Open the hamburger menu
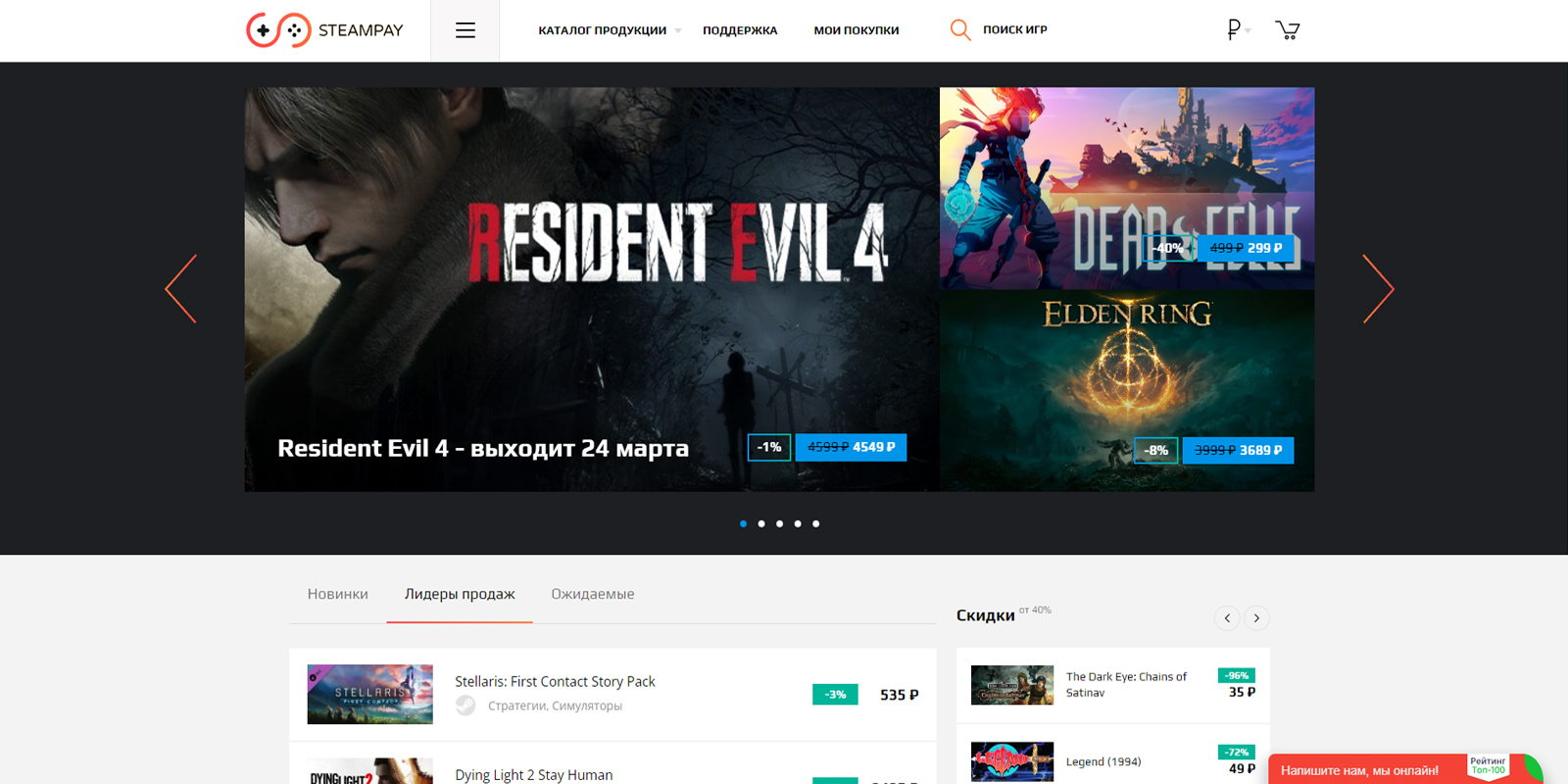The height and width of the screenshot is (784, 1568). pyautogui.click(x=465, y=30)
